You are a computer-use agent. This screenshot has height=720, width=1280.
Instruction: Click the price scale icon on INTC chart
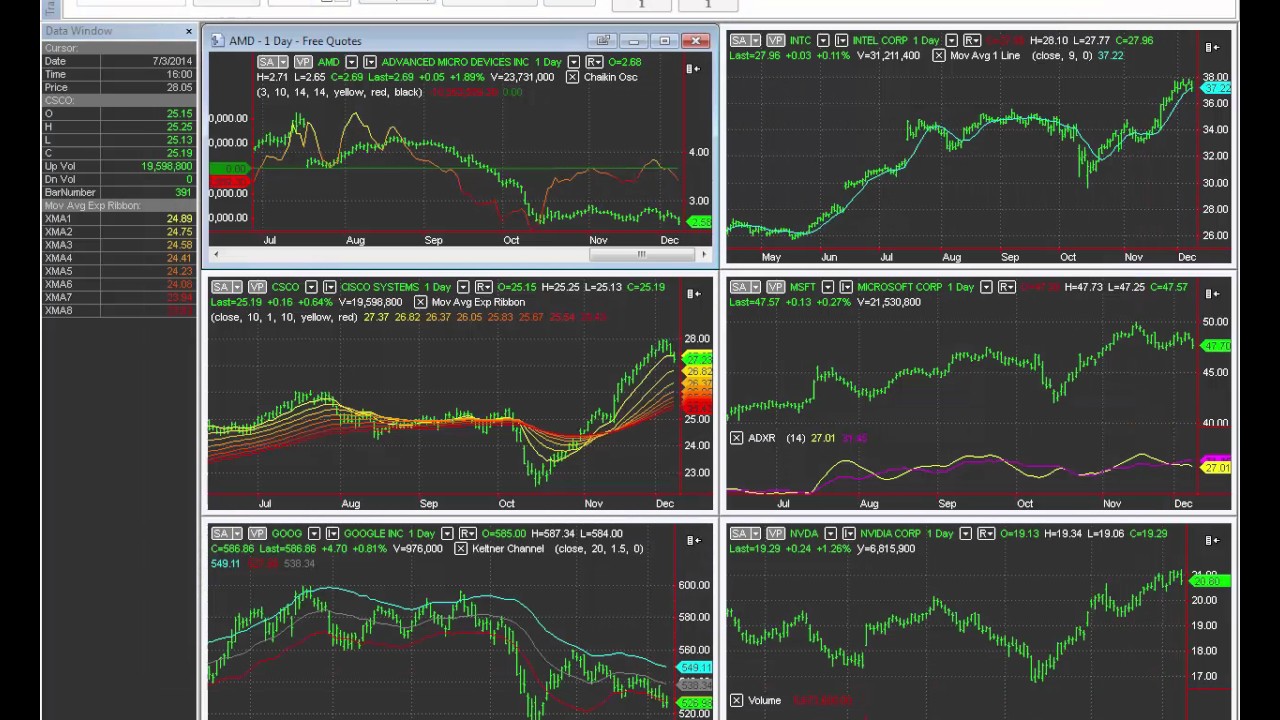tap(1212, 47)
